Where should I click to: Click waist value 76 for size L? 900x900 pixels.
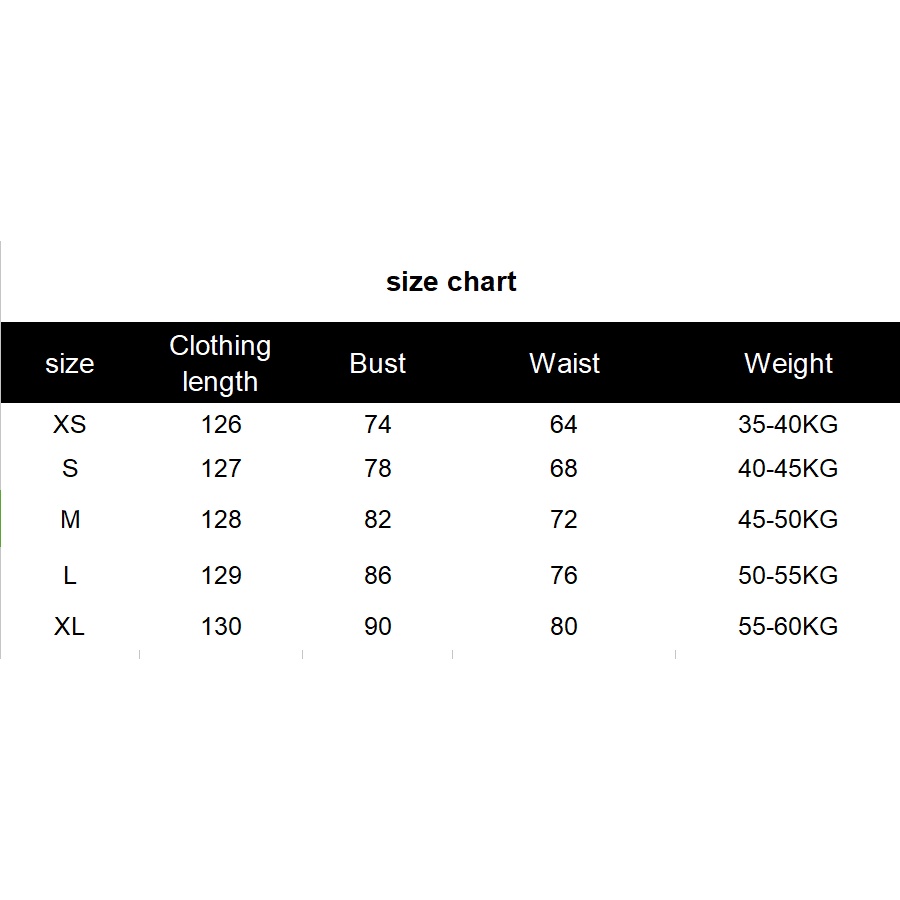click(564, 576)
